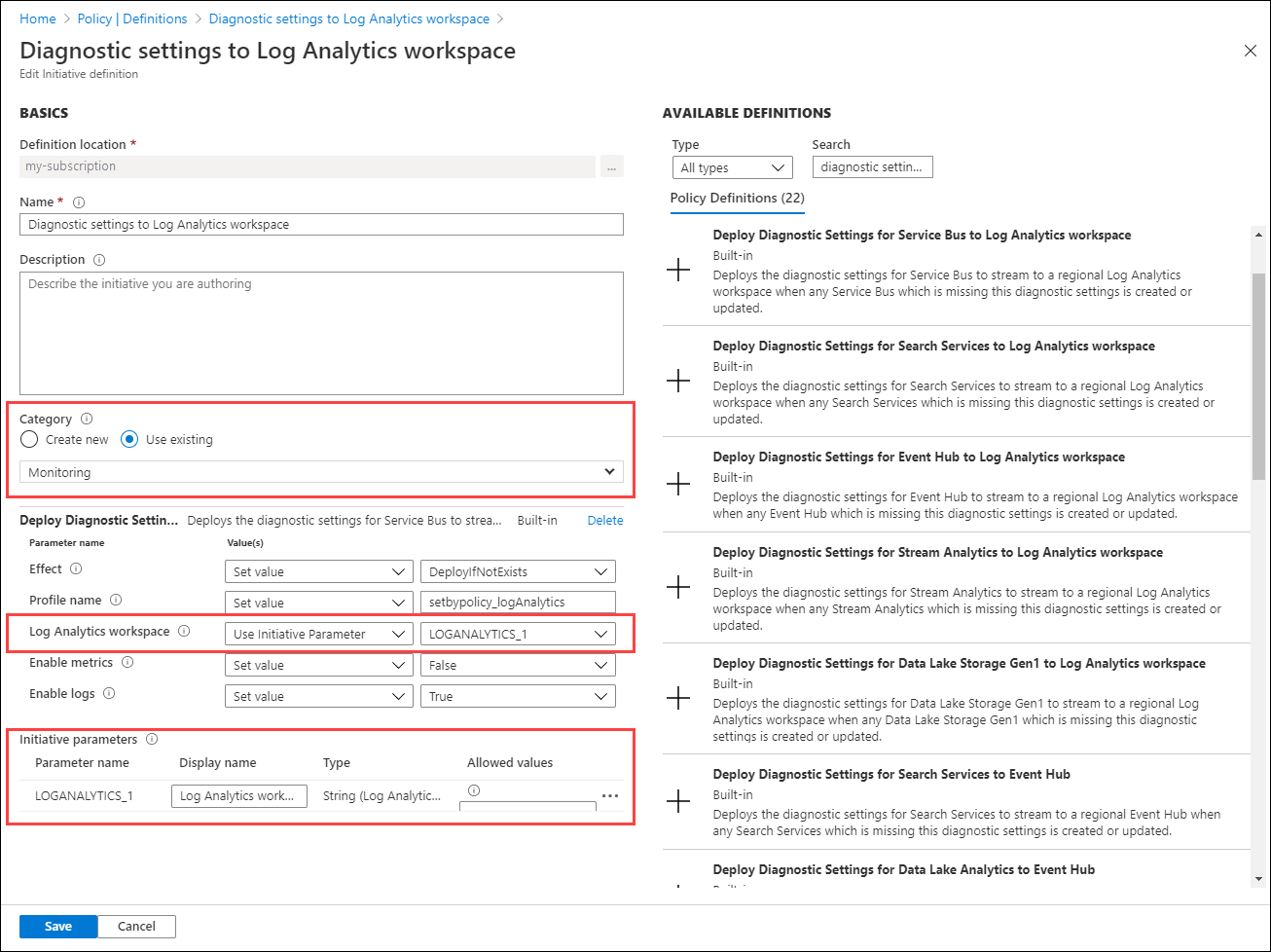Select the Use existing category option
The image size is (1271, 952).
[x=129, y=438]
